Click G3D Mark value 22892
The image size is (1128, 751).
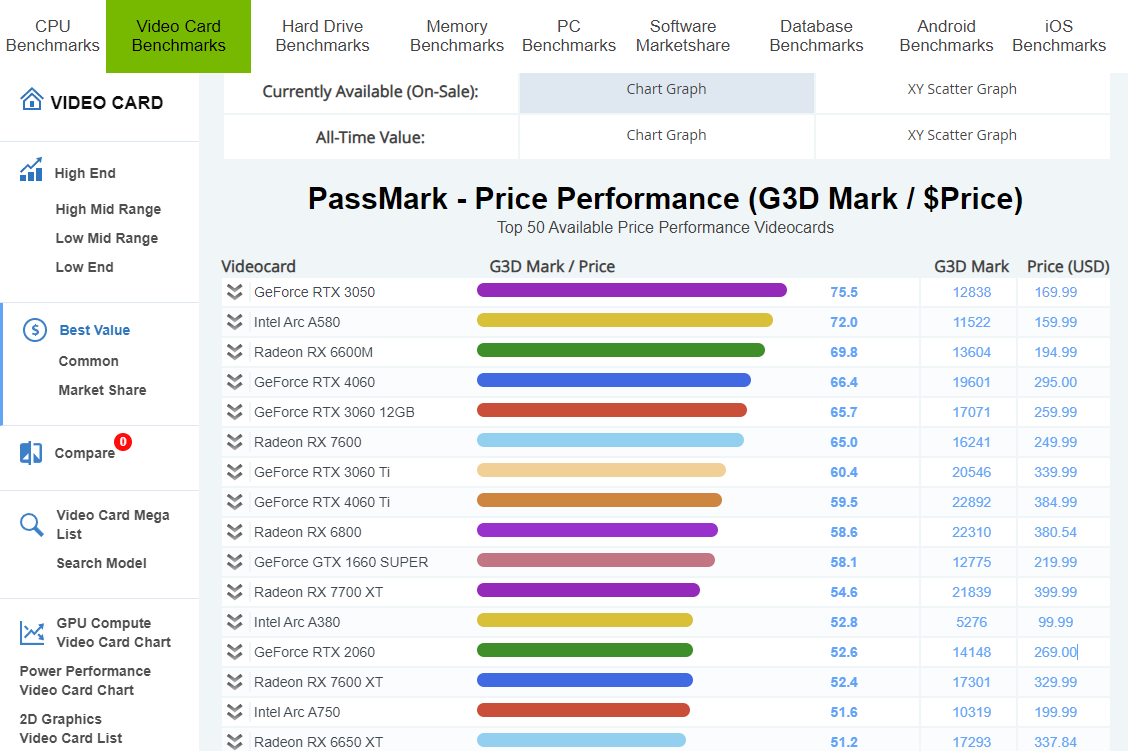coord(971,502)
